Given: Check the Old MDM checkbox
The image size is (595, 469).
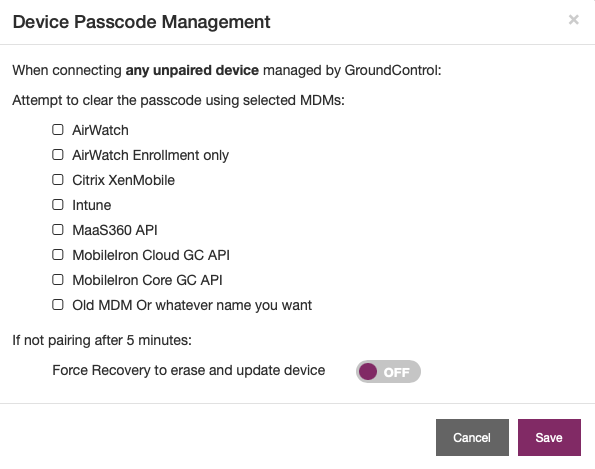Looking at the screenshot, I should click(x=58, y=305).
